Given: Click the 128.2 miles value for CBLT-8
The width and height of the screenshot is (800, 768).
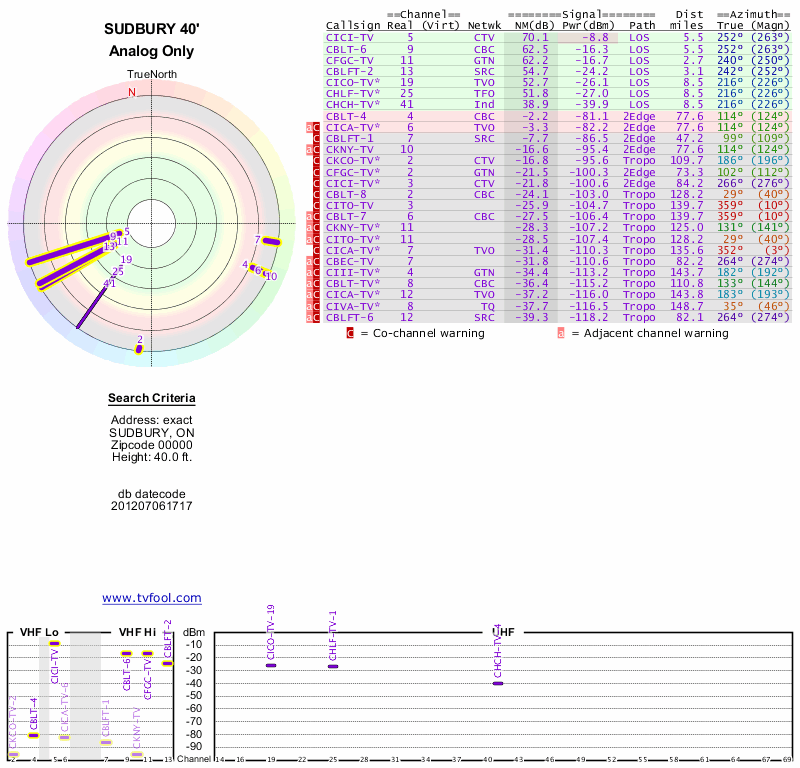Looking at the screenshot, I should [x=687, y=194].
